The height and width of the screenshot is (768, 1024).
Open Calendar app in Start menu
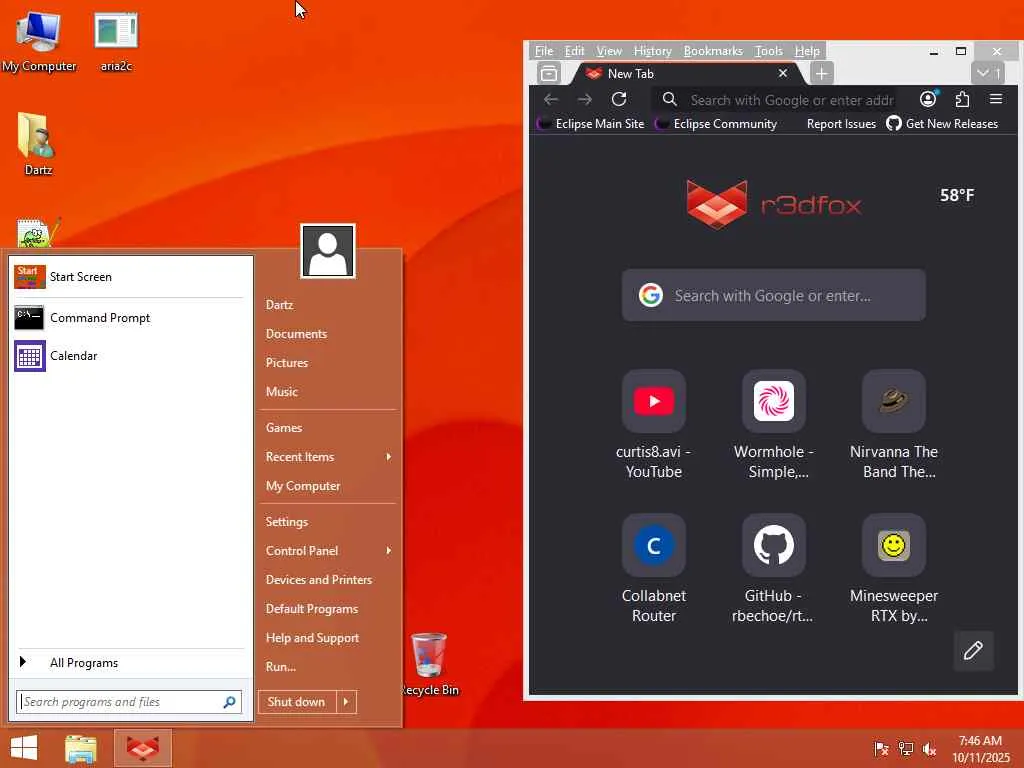[129, 356]
